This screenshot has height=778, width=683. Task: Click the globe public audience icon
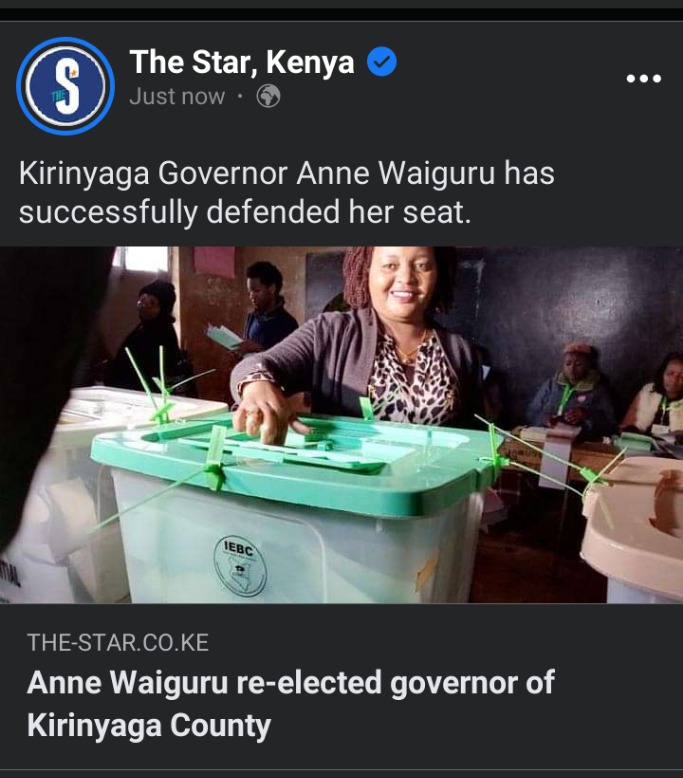coord(268,96)
